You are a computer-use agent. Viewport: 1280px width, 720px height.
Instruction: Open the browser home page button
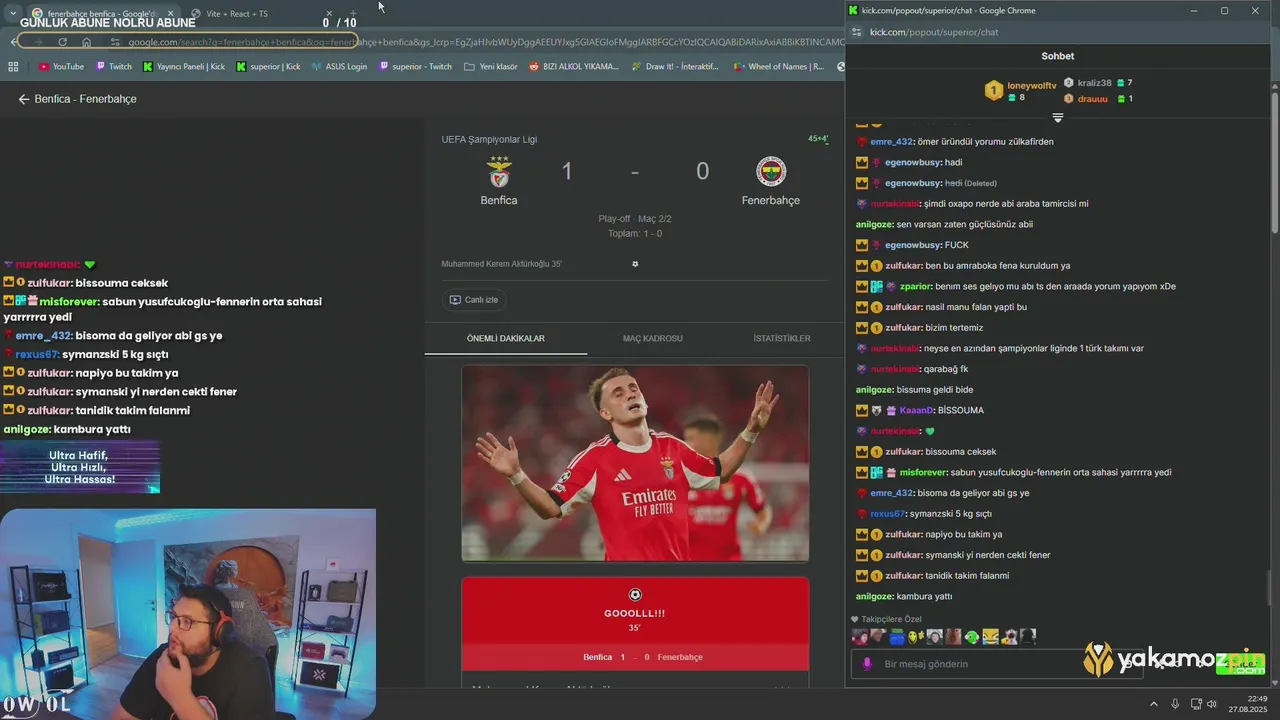coord(87,42)
